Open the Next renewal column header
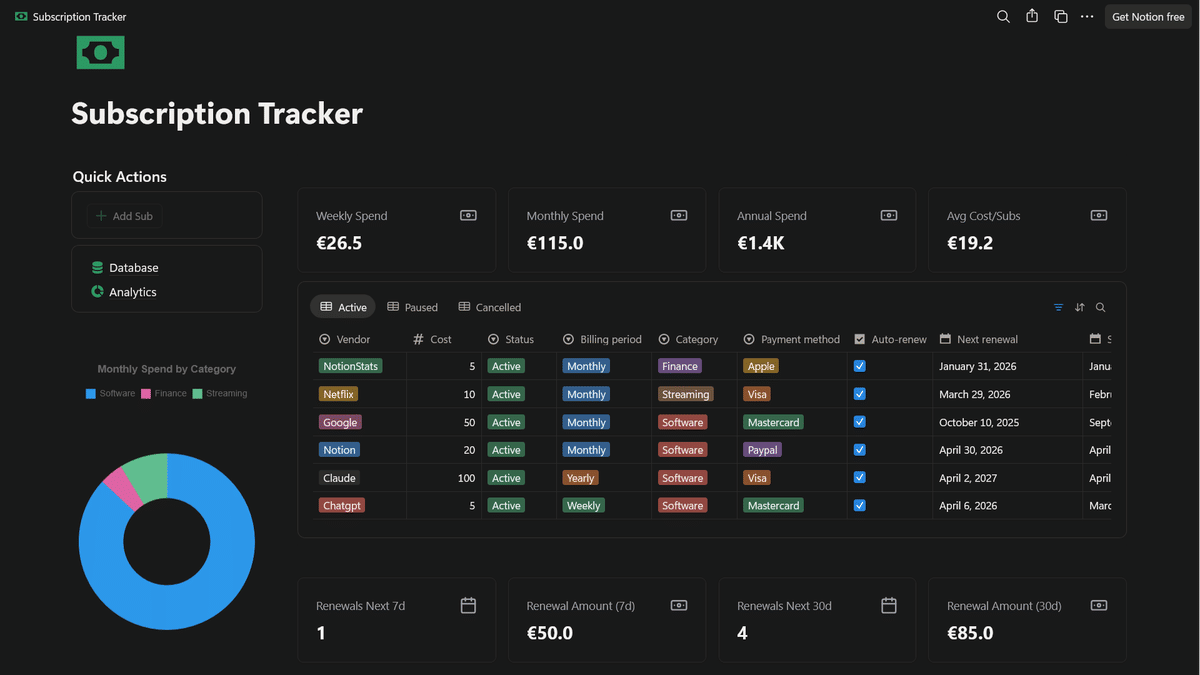The image size is (1200, 675). (1008, 339)
